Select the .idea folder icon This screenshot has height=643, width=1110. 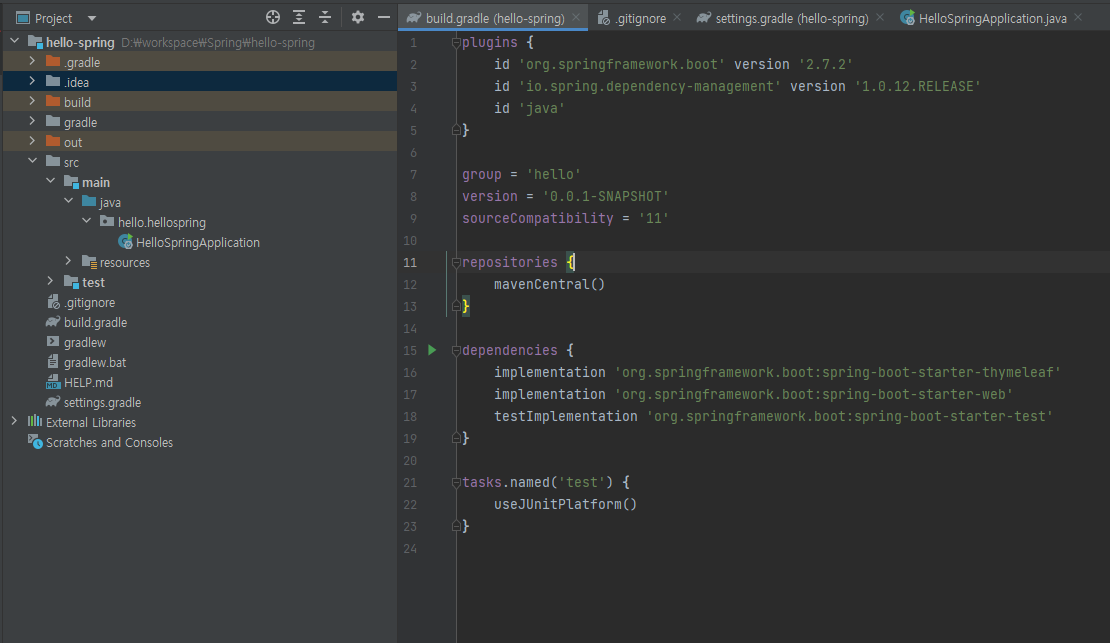[53, 81]
